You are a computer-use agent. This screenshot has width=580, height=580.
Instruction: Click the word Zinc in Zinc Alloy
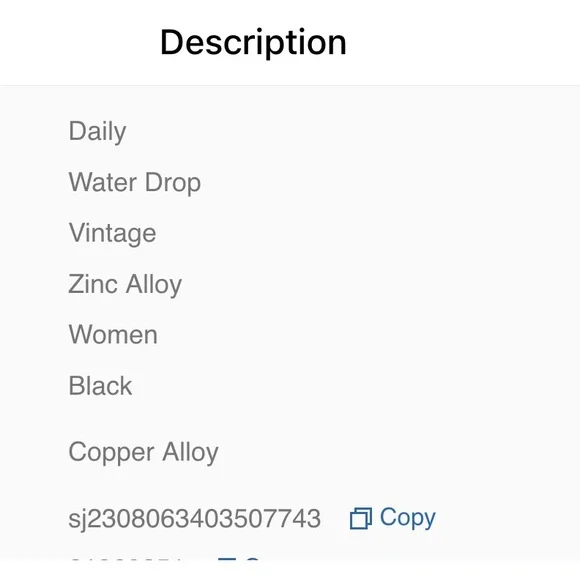point(93,284)
